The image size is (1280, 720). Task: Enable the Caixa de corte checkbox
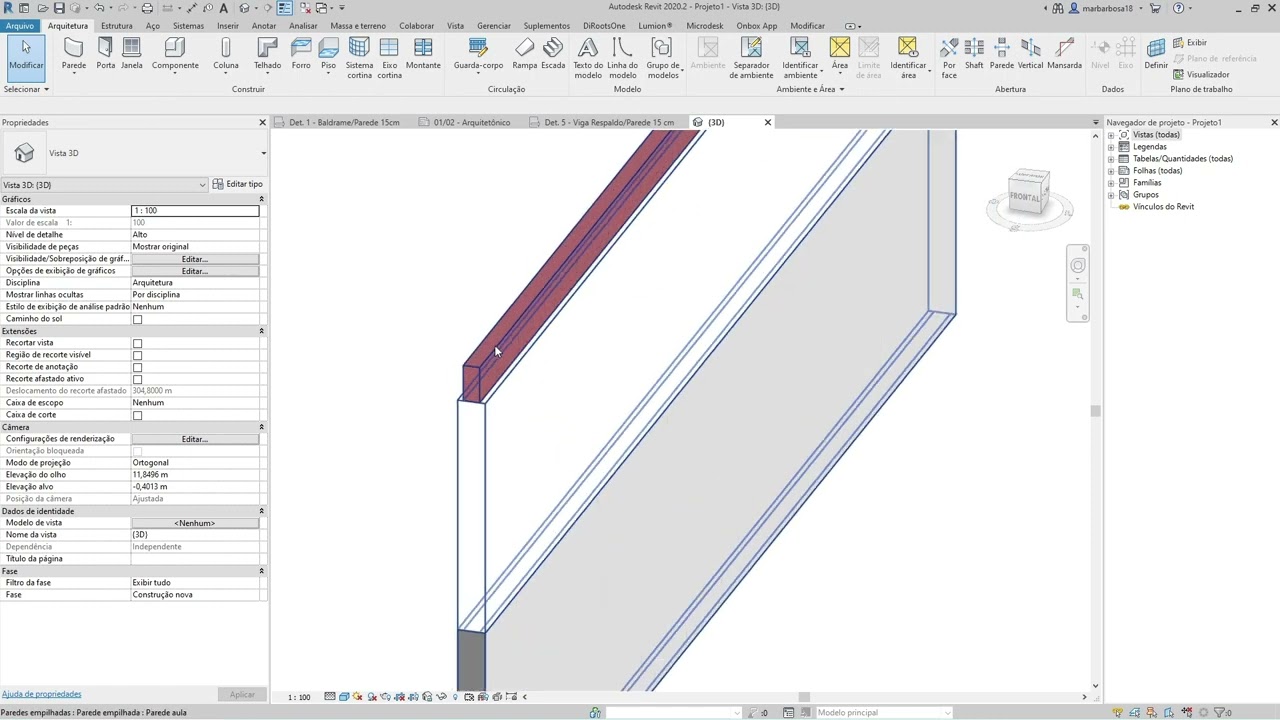tap(138, 416)
